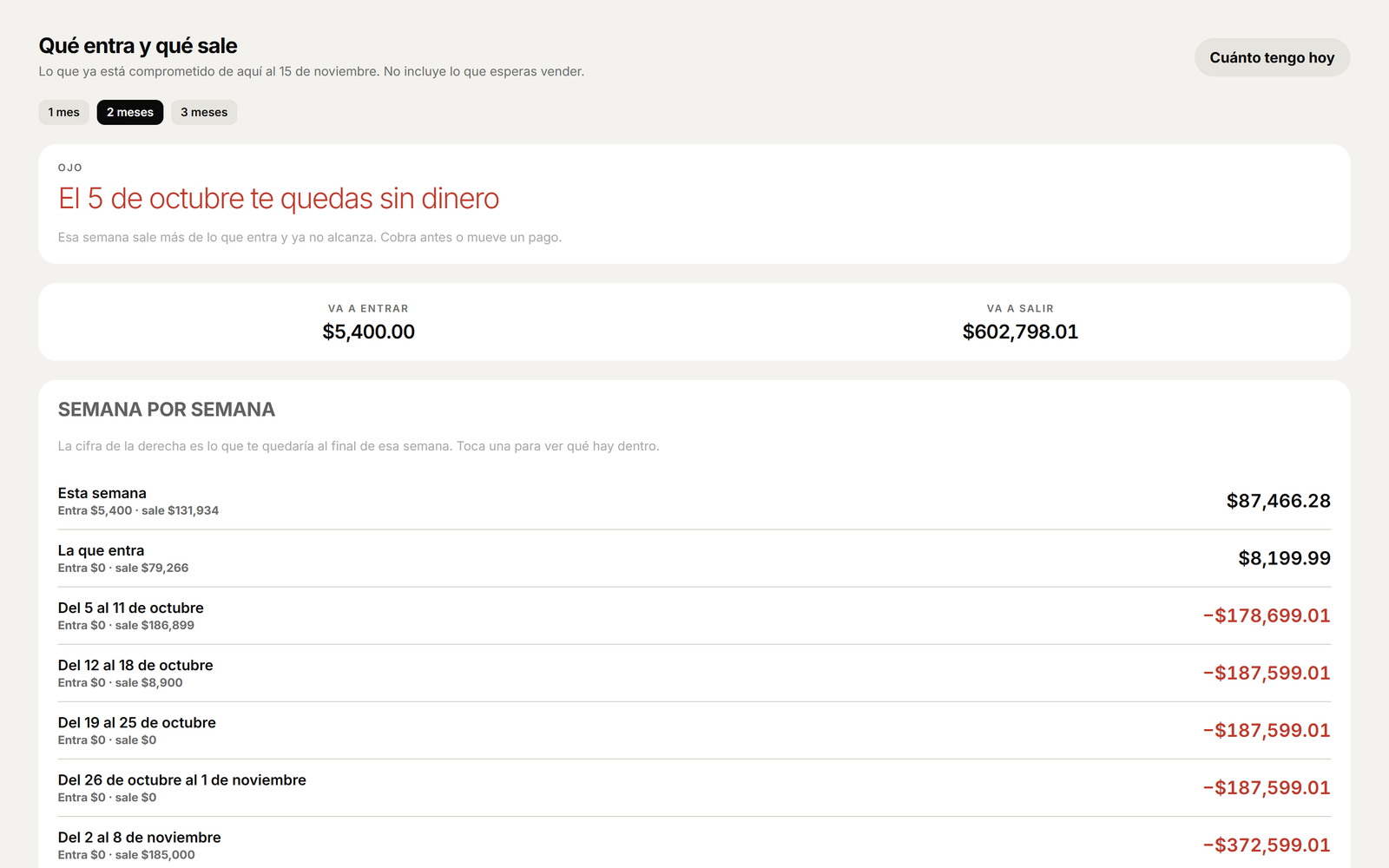Click the 'VA A SALIR' amount $602,798.01
Image resolution: width=1389 pixels, height=868 pixels.
click(x=1020, y=332)
